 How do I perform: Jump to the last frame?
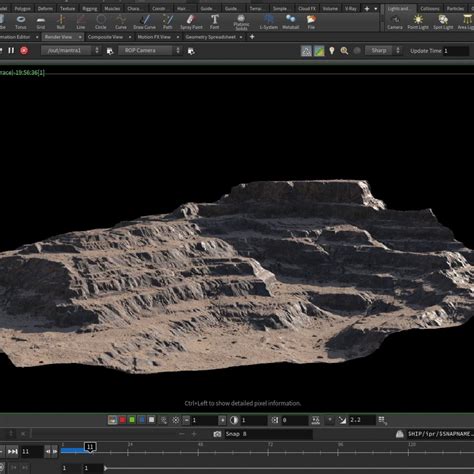13,452
